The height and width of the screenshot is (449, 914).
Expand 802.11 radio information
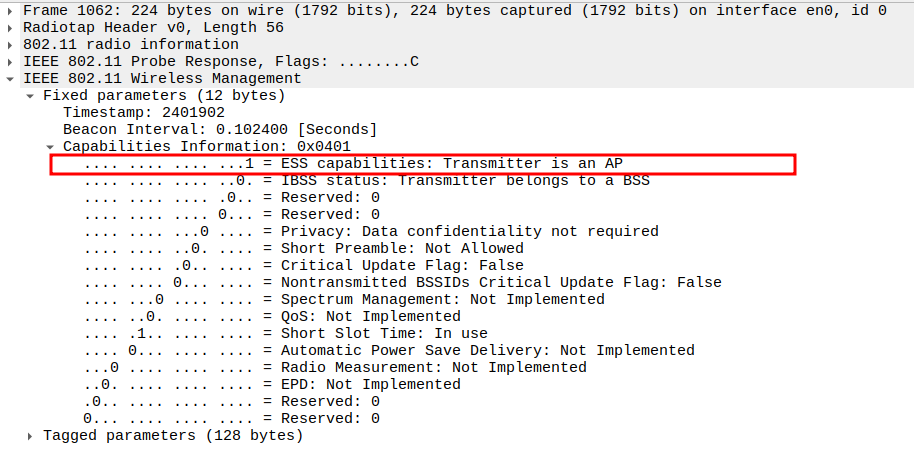click(11, 45)
